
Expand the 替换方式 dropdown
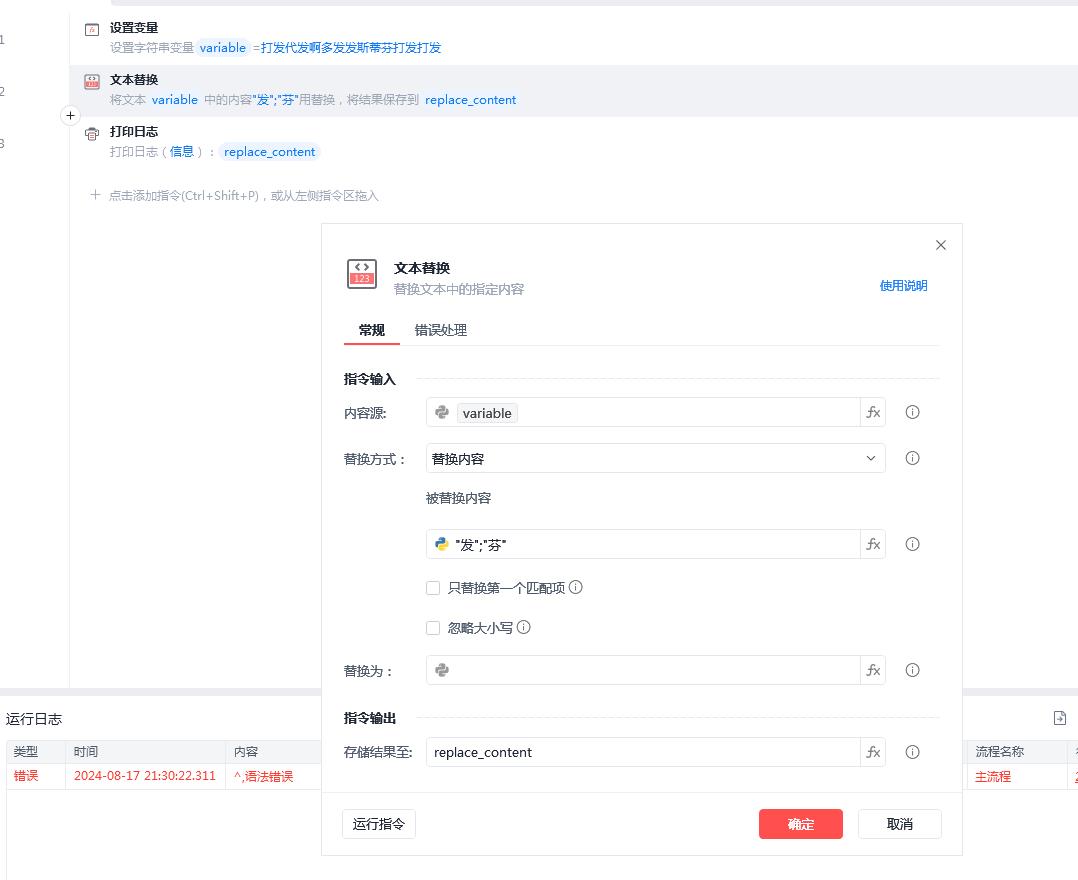click(655, 459)
